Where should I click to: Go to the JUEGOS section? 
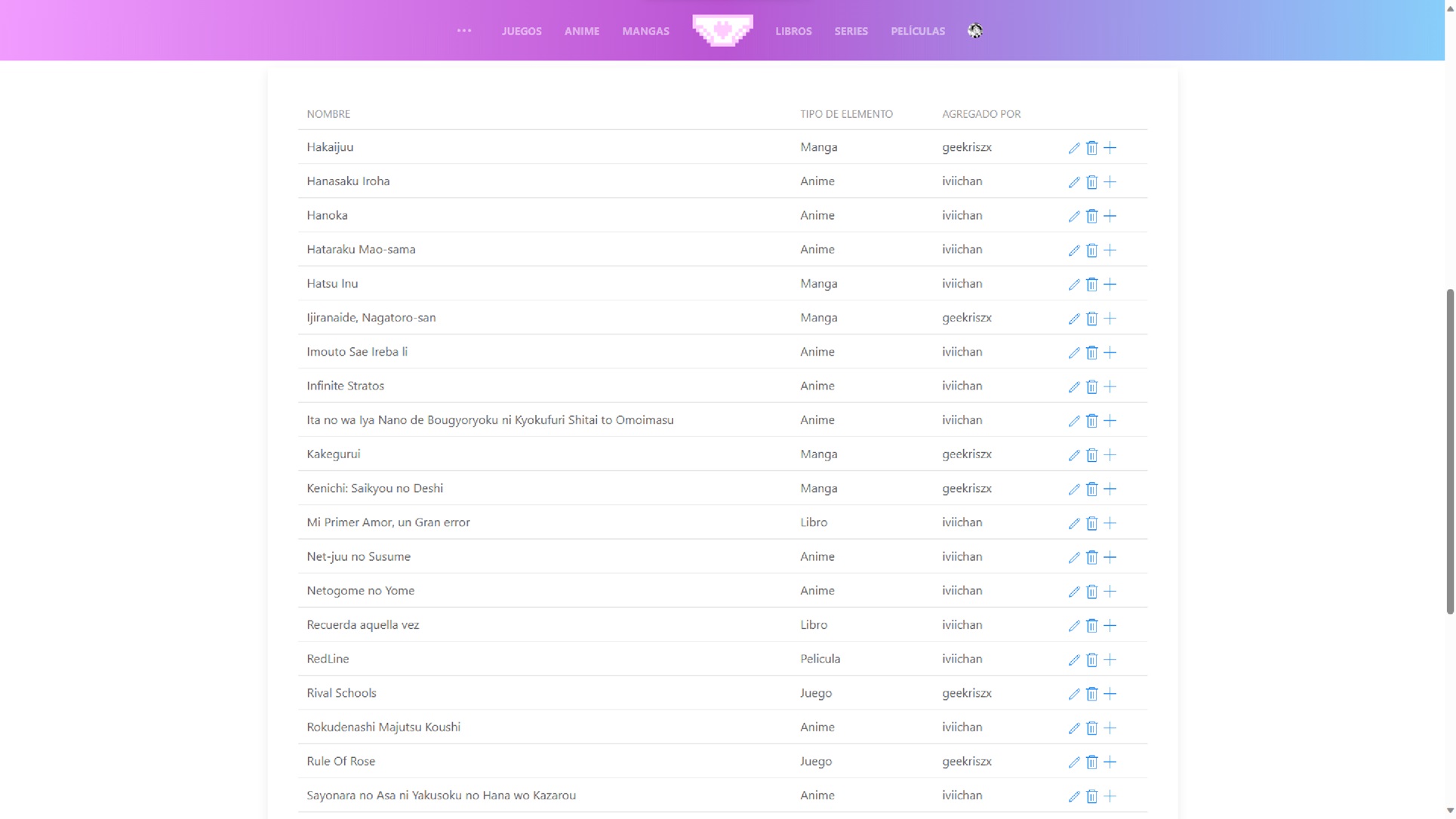(522, 31)
